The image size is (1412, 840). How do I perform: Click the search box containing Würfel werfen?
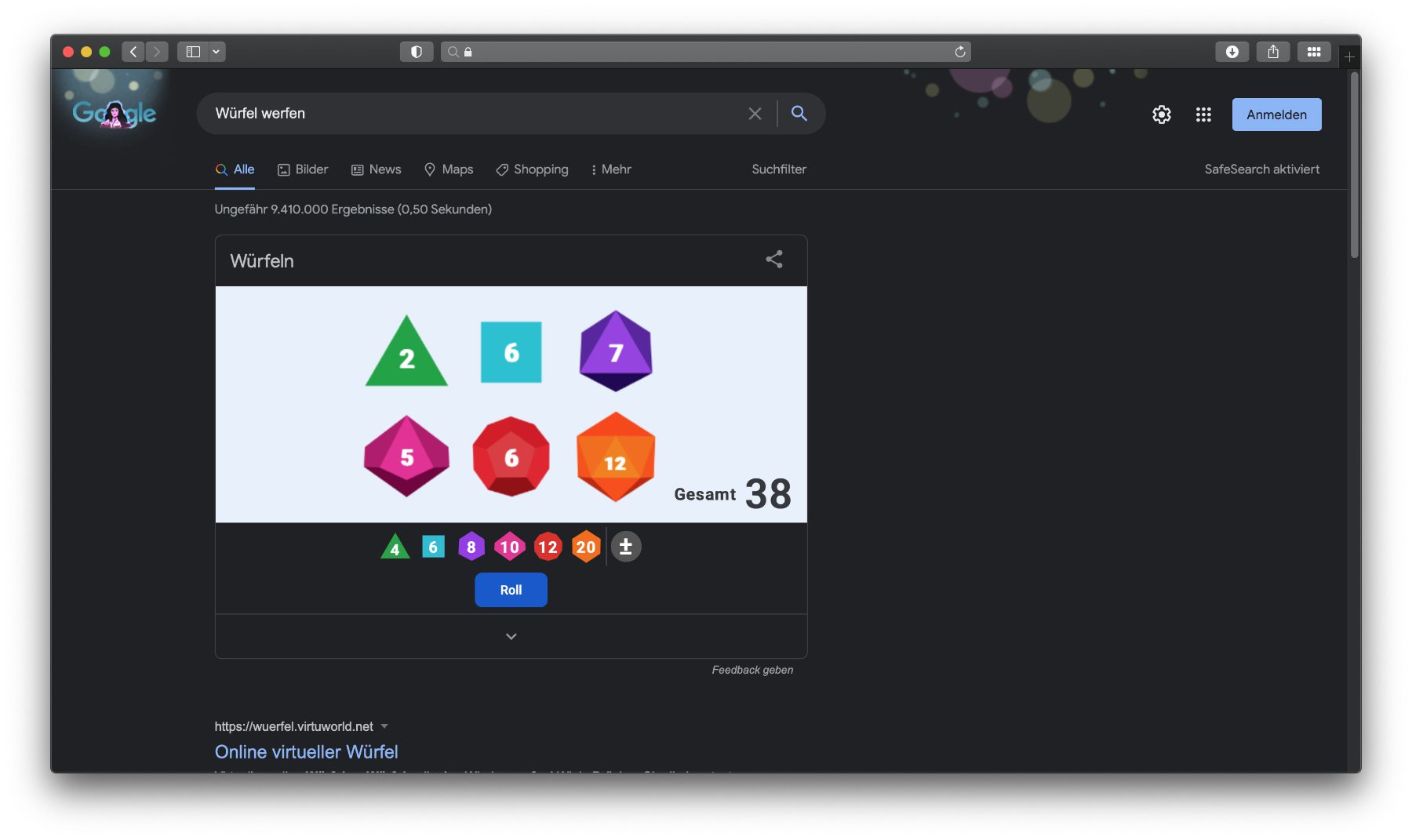coord(471,114)
